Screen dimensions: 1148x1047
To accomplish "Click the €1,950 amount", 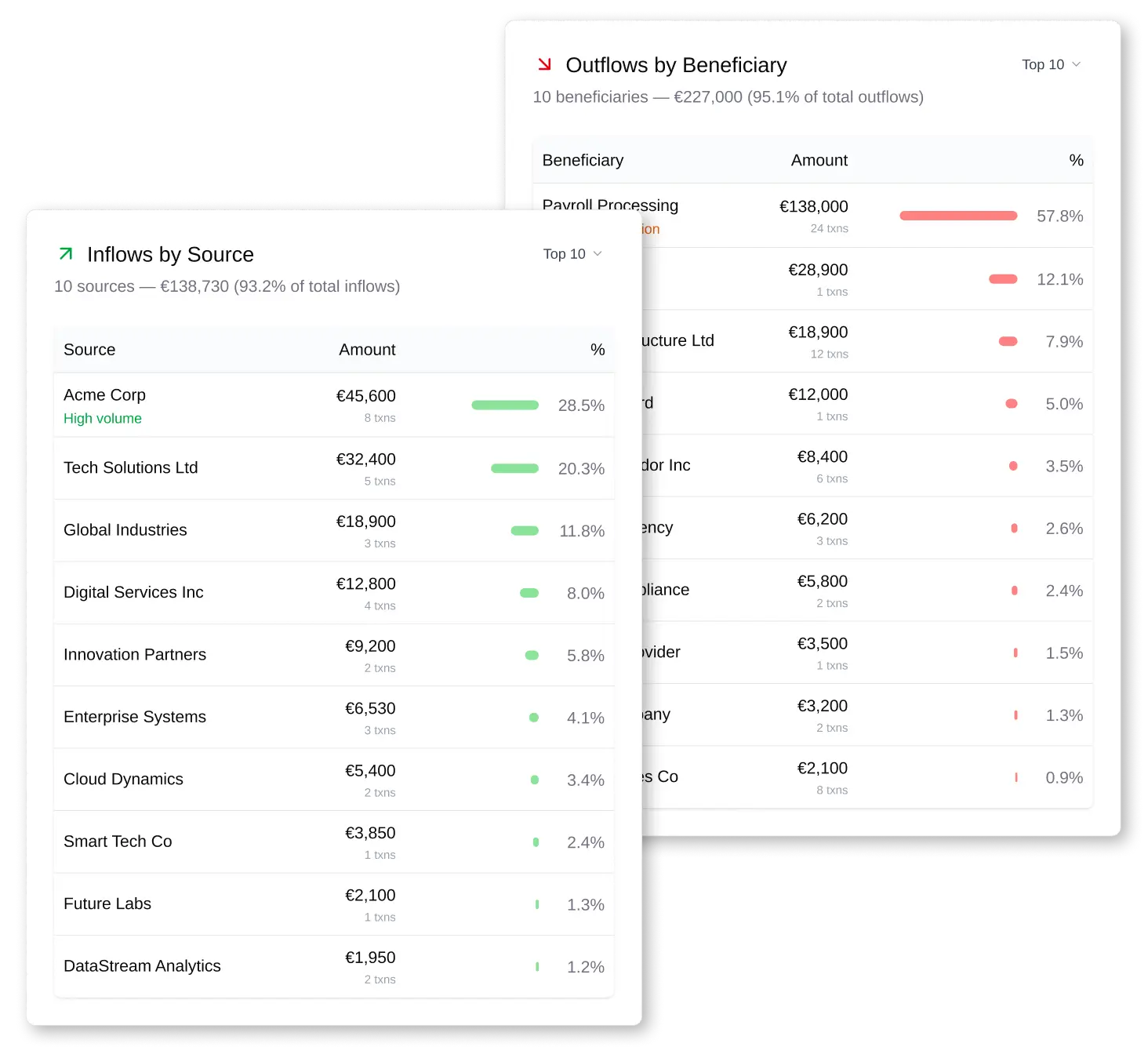I will coord(370,958).
